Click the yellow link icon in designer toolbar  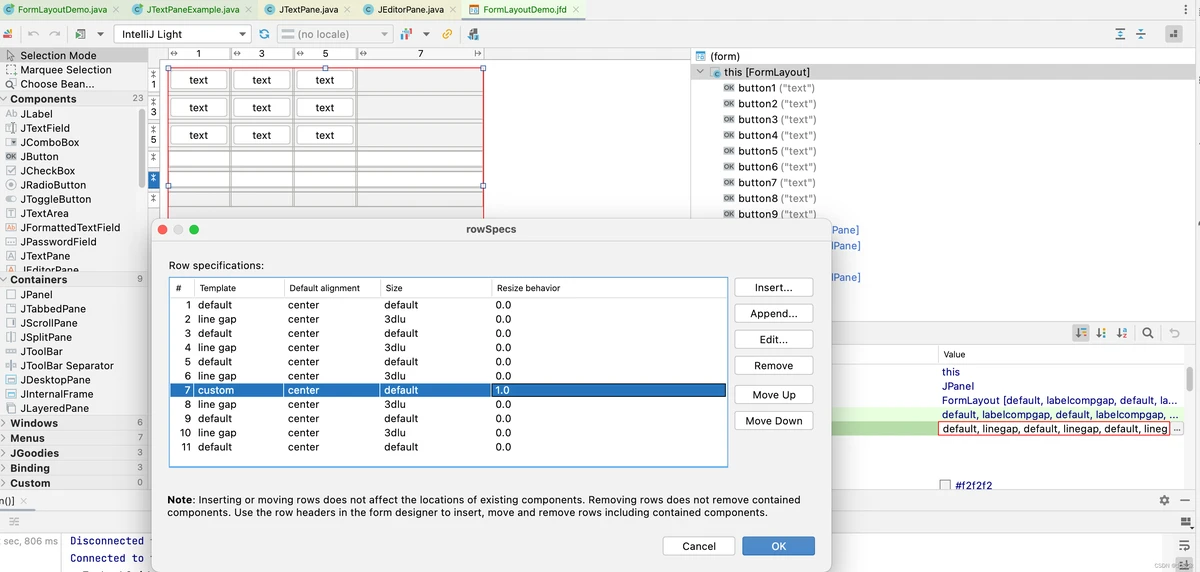447,34
